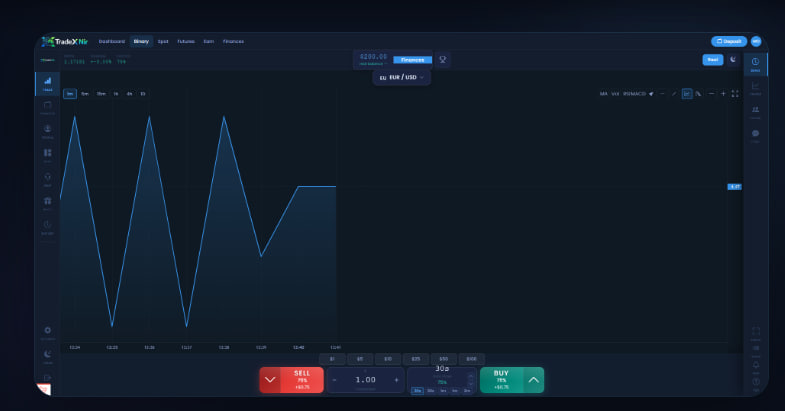
Task: Open the Futures tab
Action: coord(186,42)
